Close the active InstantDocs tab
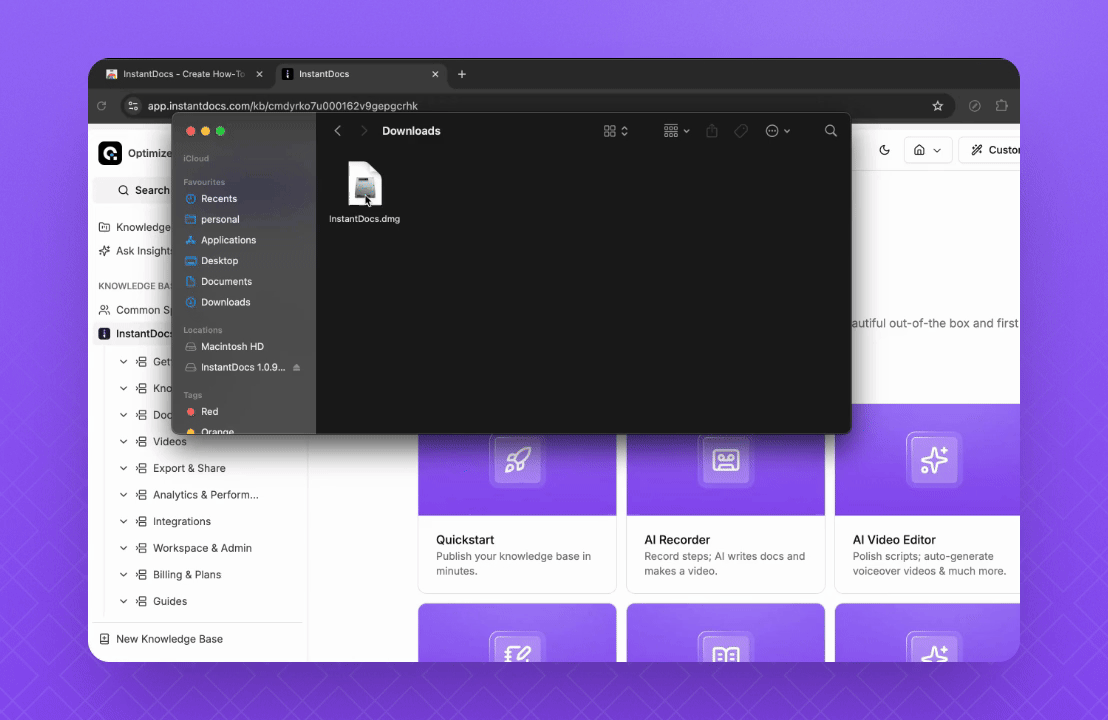This screenshot has width=1108, height=720. point(435,74)
